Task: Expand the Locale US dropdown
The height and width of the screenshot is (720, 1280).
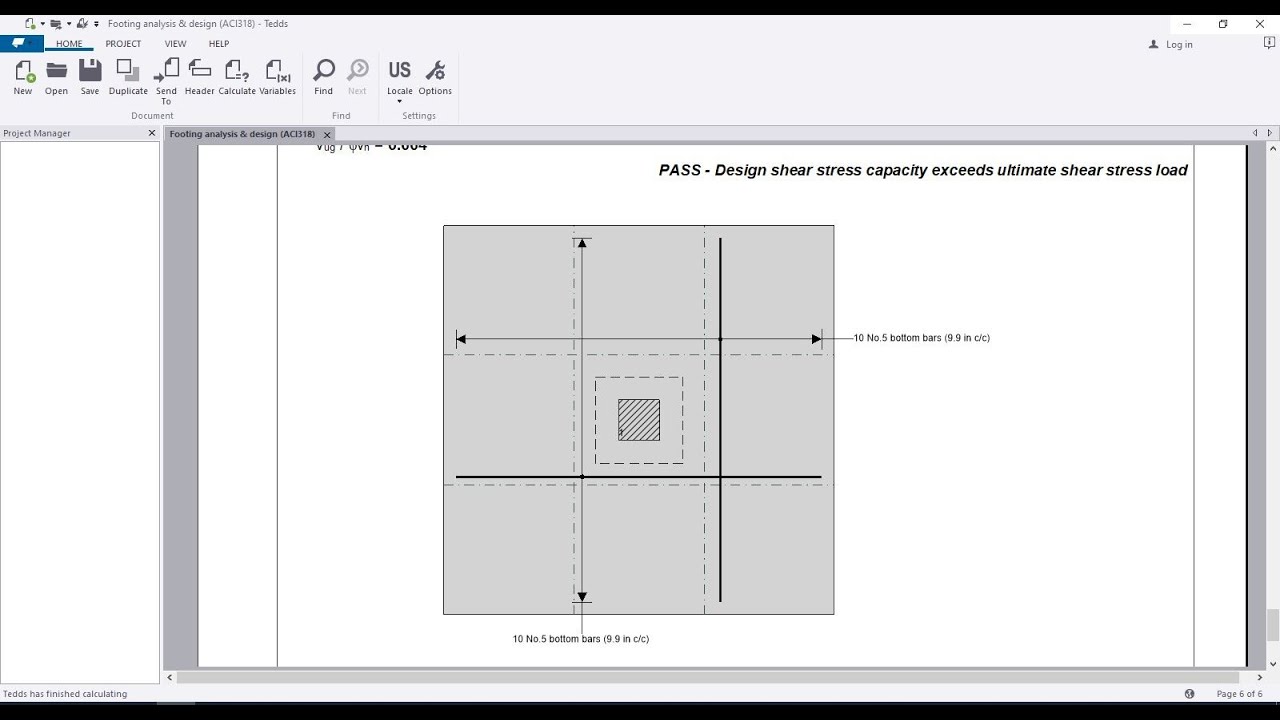Action: (x=399, y=101)
